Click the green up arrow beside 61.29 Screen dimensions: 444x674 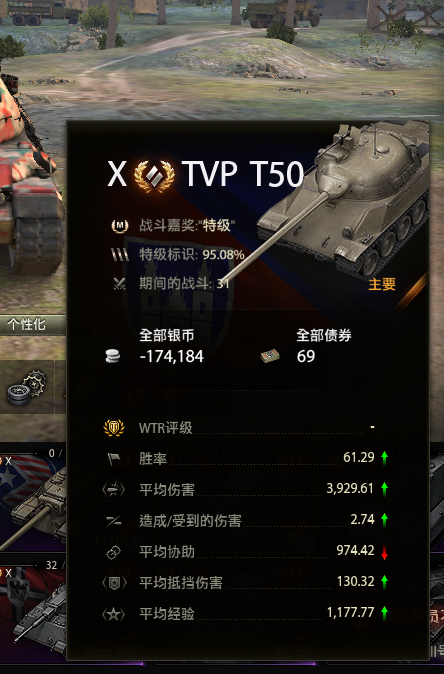[384, 458]
